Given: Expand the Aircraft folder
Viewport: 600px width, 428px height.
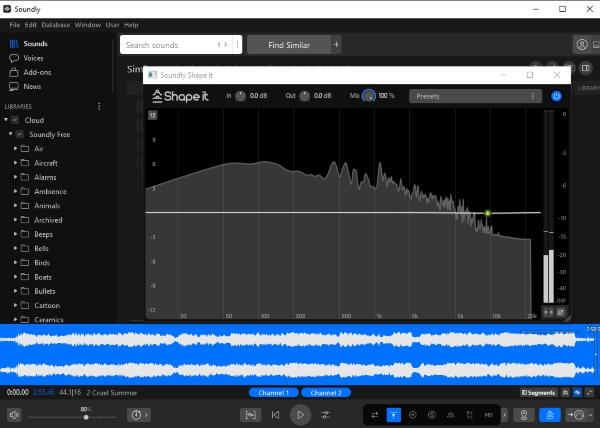Looking at the screenshot, I should coord(15,163).
